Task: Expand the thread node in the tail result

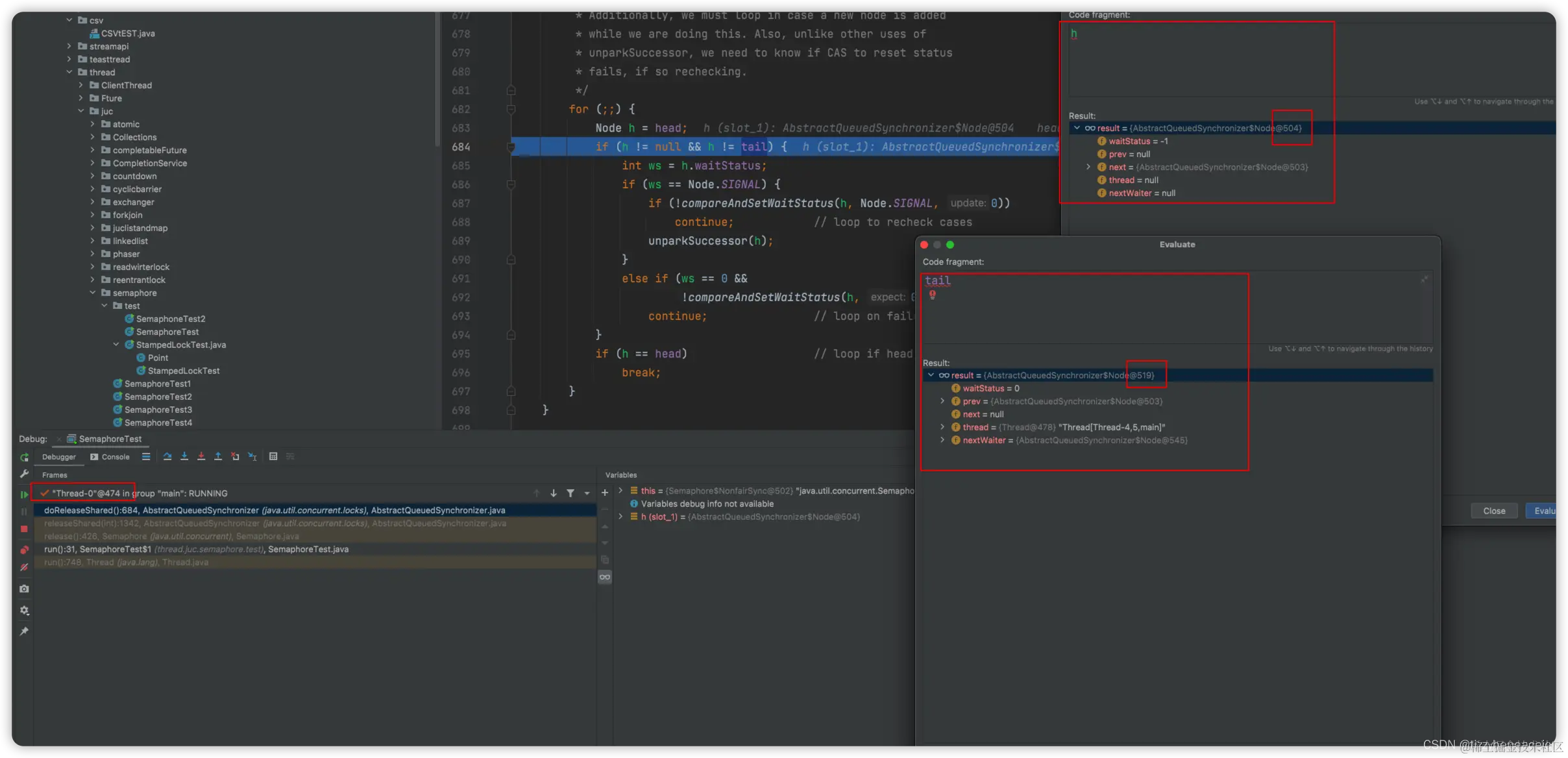Action: (942, 427)
